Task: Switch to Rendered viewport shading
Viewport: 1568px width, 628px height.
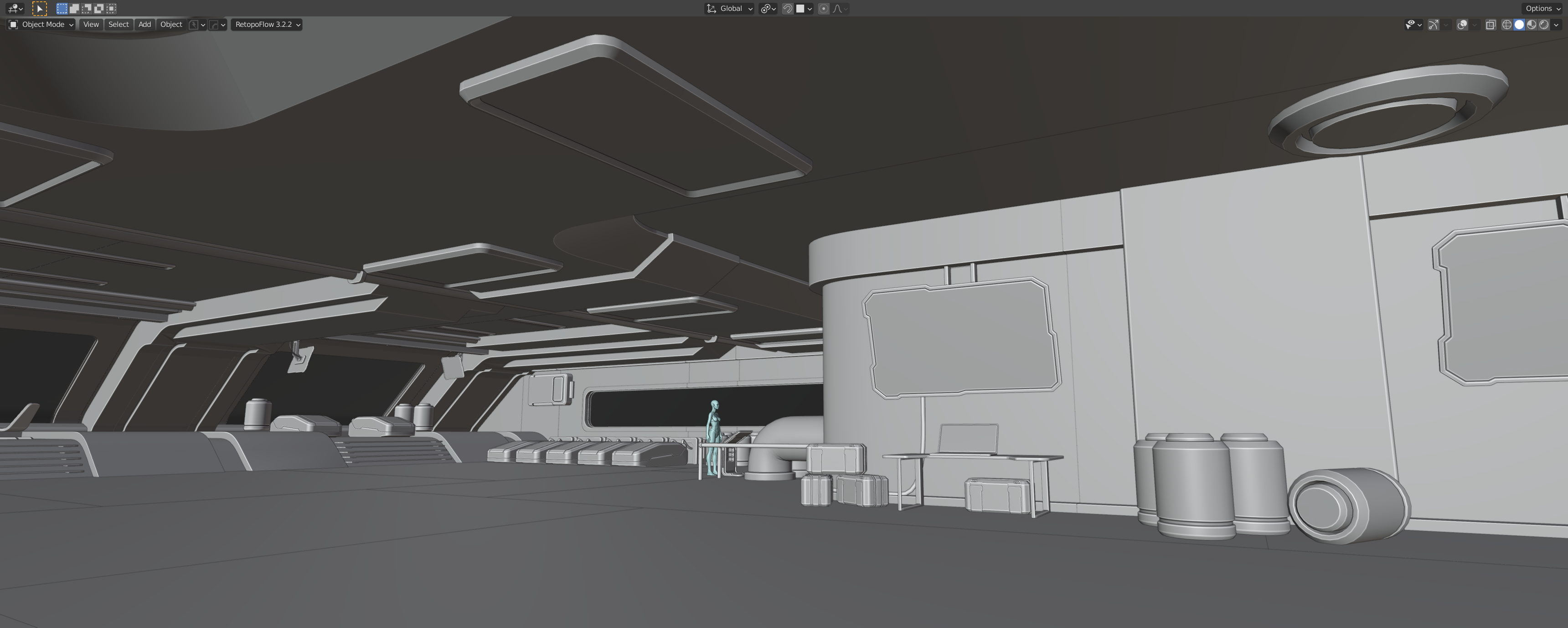Action: click(1544, 25)
